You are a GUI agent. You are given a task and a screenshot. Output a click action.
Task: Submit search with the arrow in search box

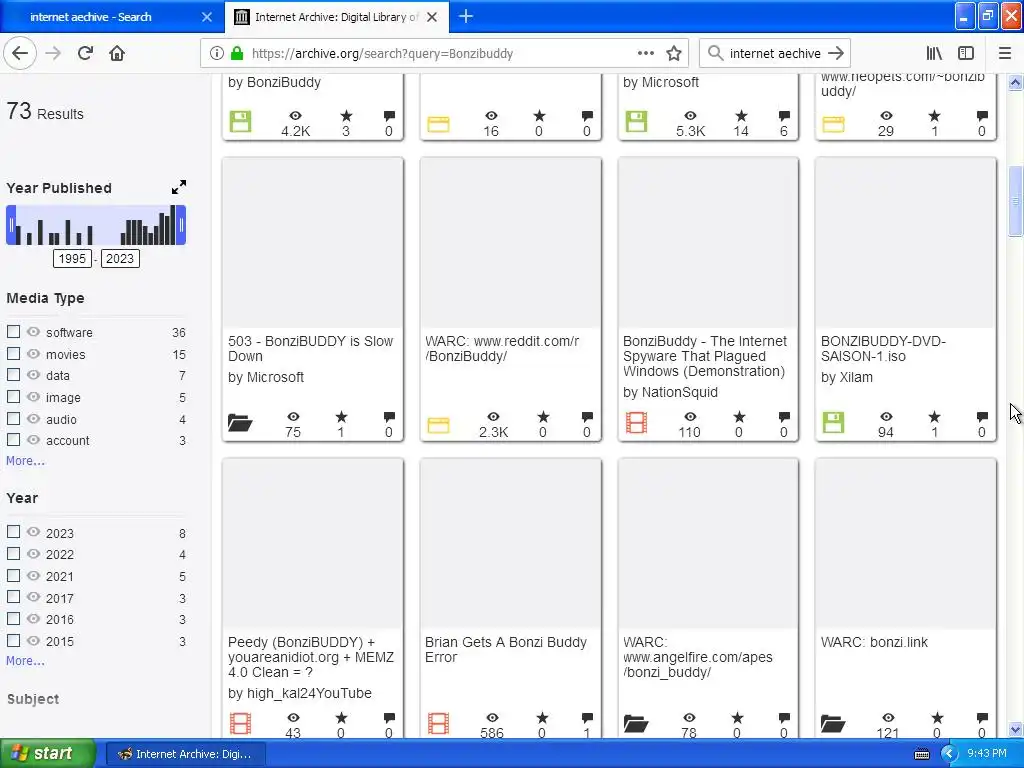(x=835, y=53)
